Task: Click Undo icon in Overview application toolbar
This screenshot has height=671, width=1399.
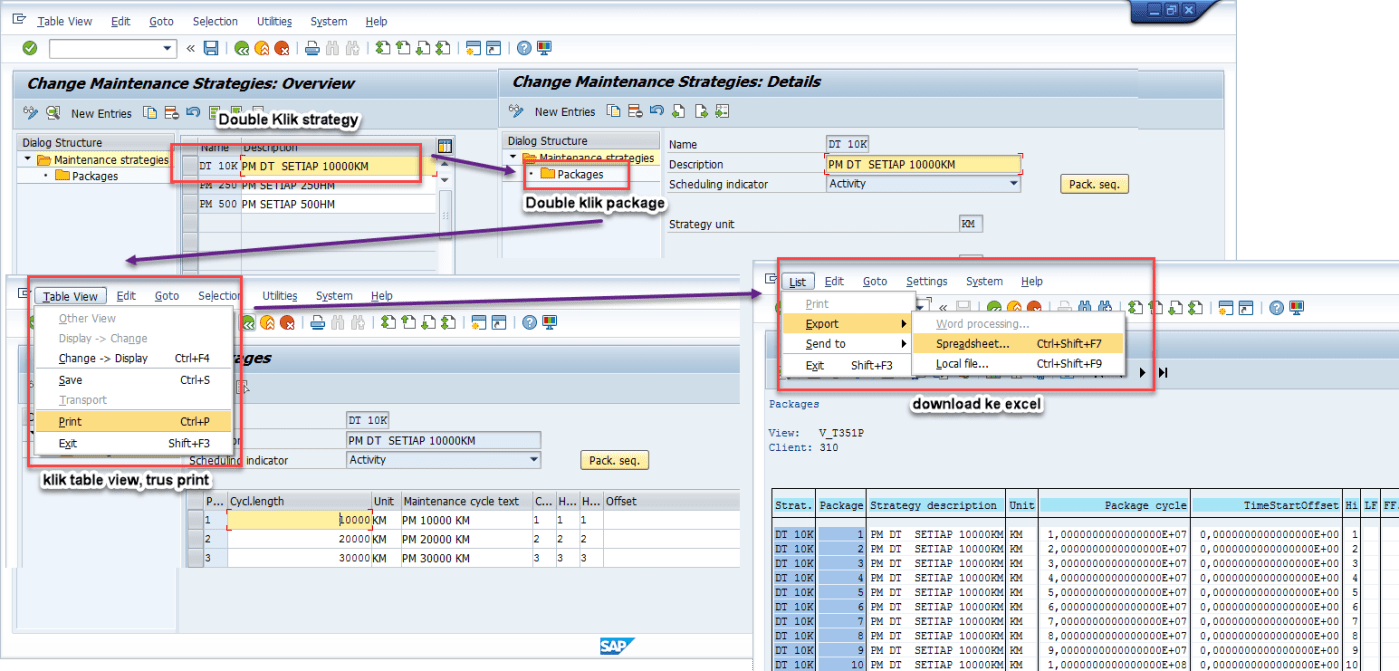Action: point(193,113)
